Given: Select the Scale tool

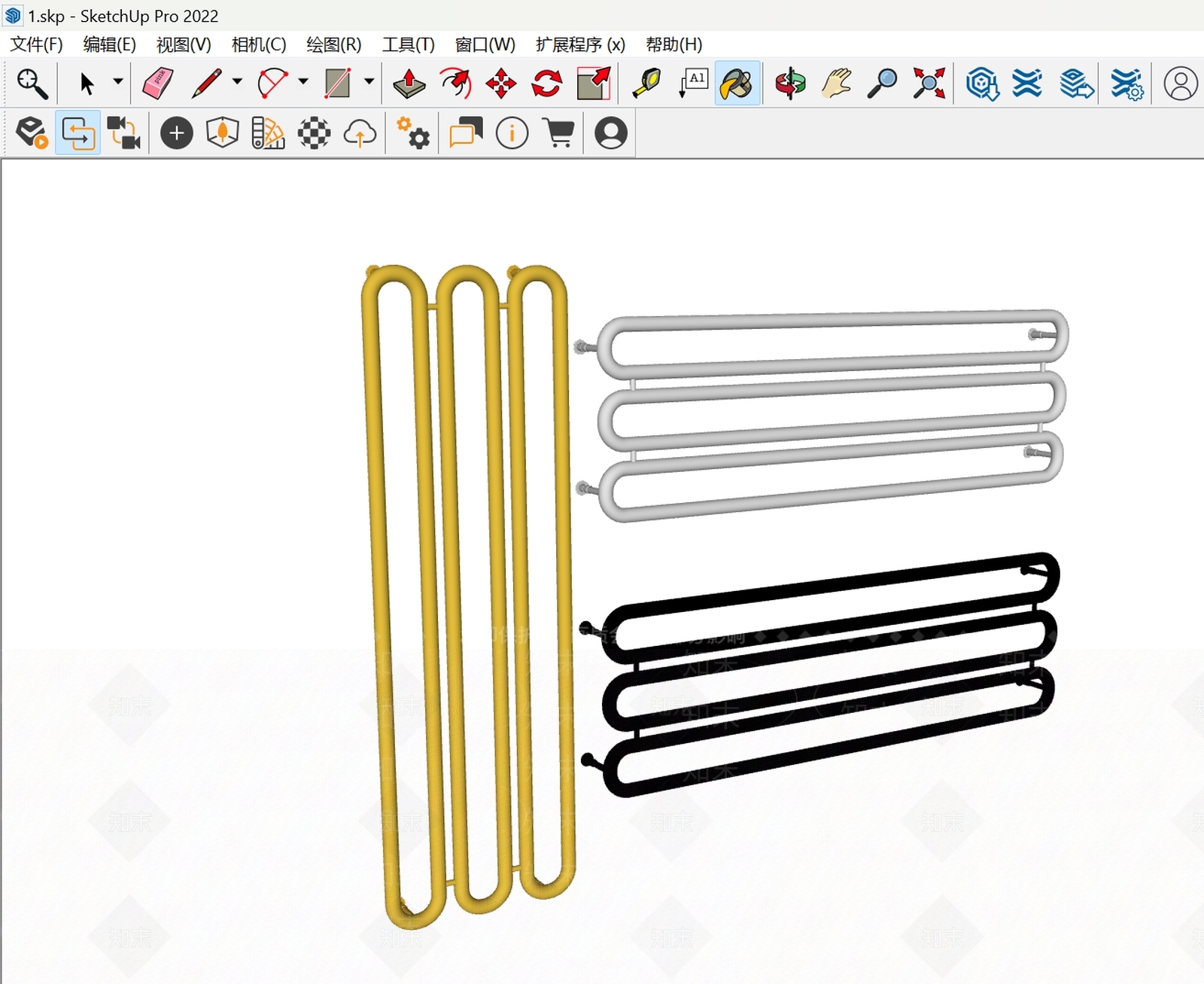Looking at the screenshot, I should tap(594, 84).
